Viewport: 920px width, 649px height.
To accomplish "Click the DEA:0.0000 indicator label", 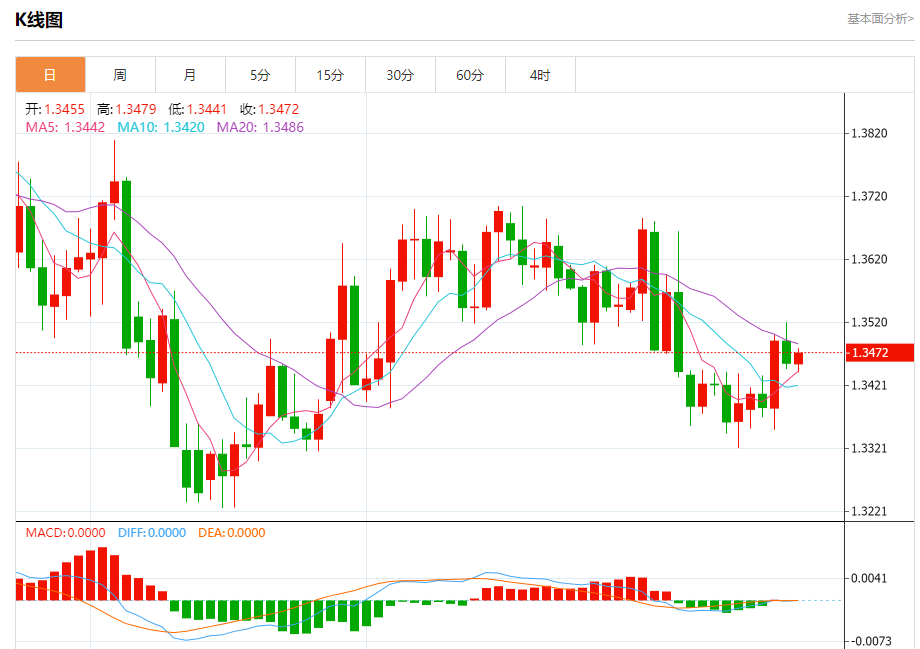I will (x=232, y=533).
